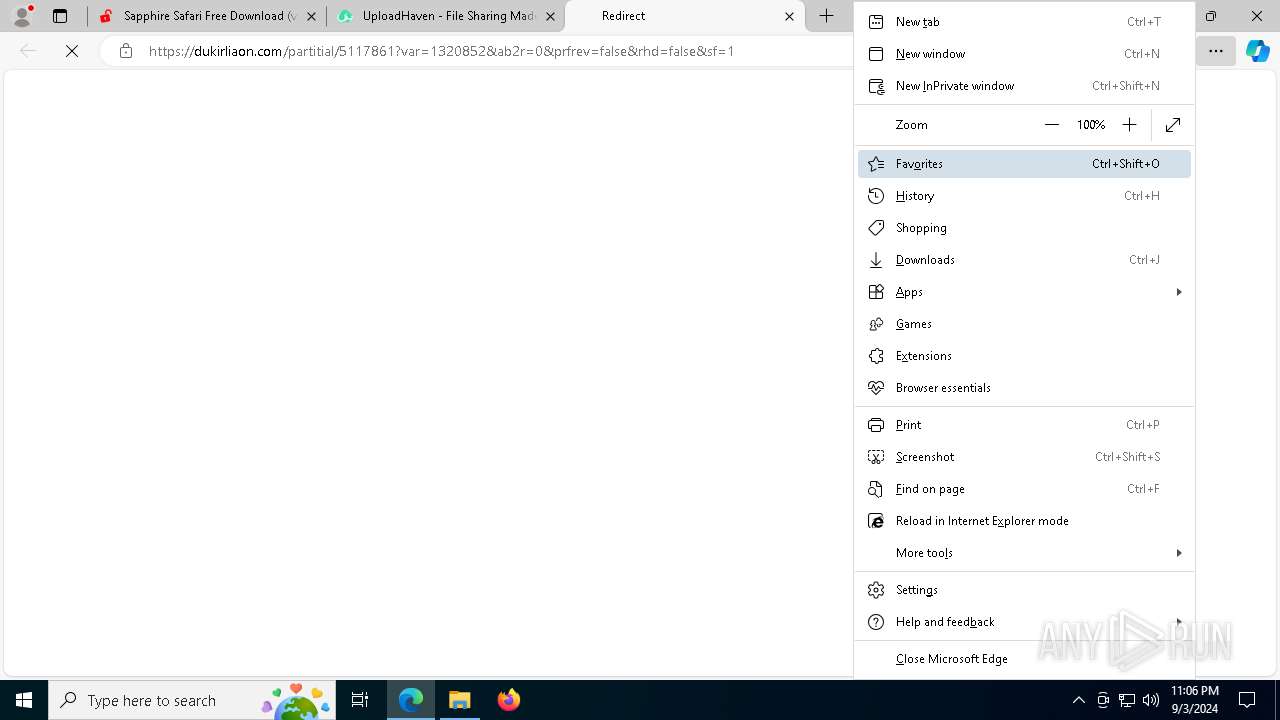The height and width of the screenshot is (720, 1280).
Task: Open the tab actions menu icon
Action: pos(60,16)
